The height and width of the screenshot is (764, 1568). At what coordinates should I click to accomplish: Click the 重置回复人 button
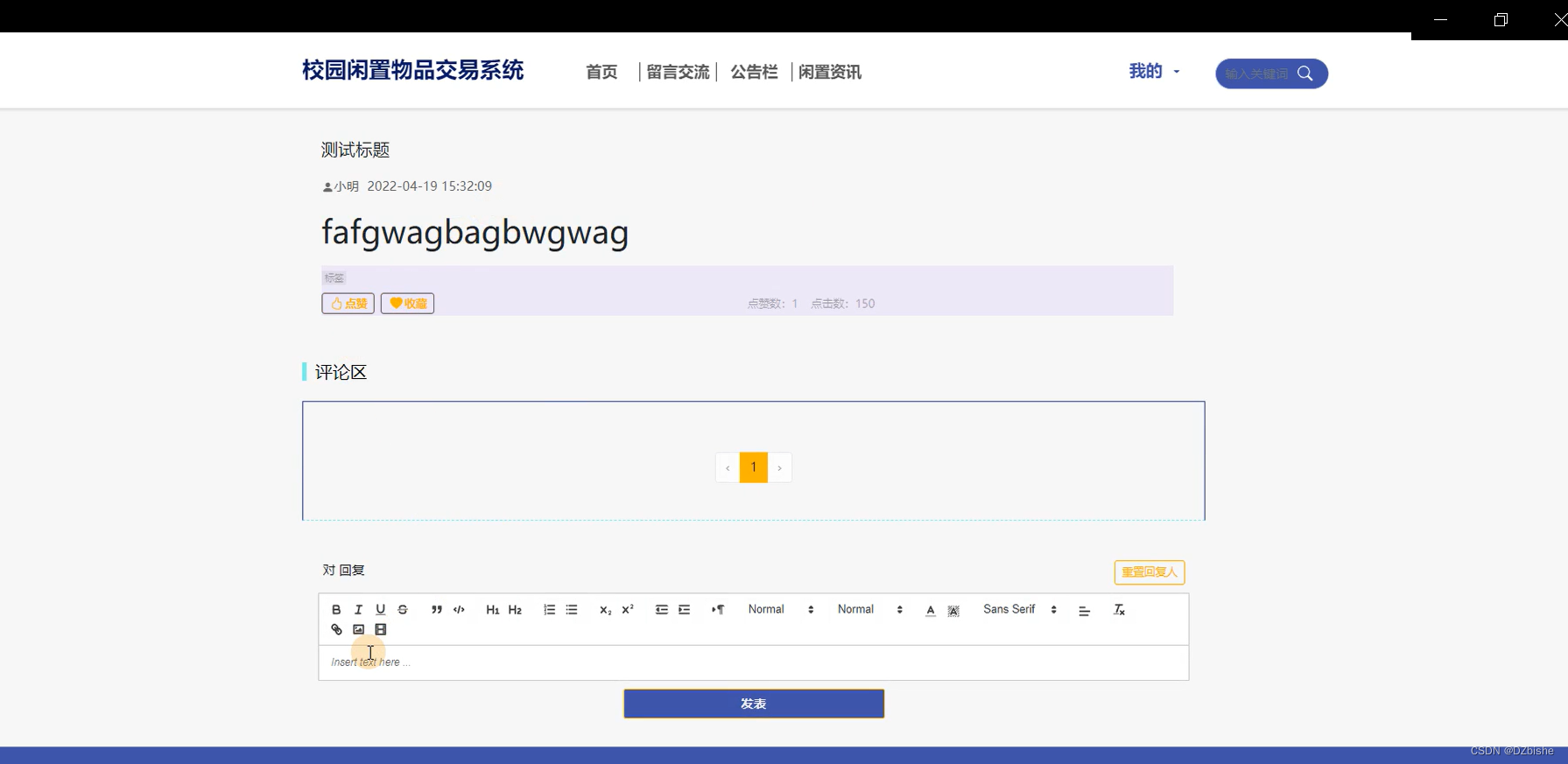point(1149,572)
